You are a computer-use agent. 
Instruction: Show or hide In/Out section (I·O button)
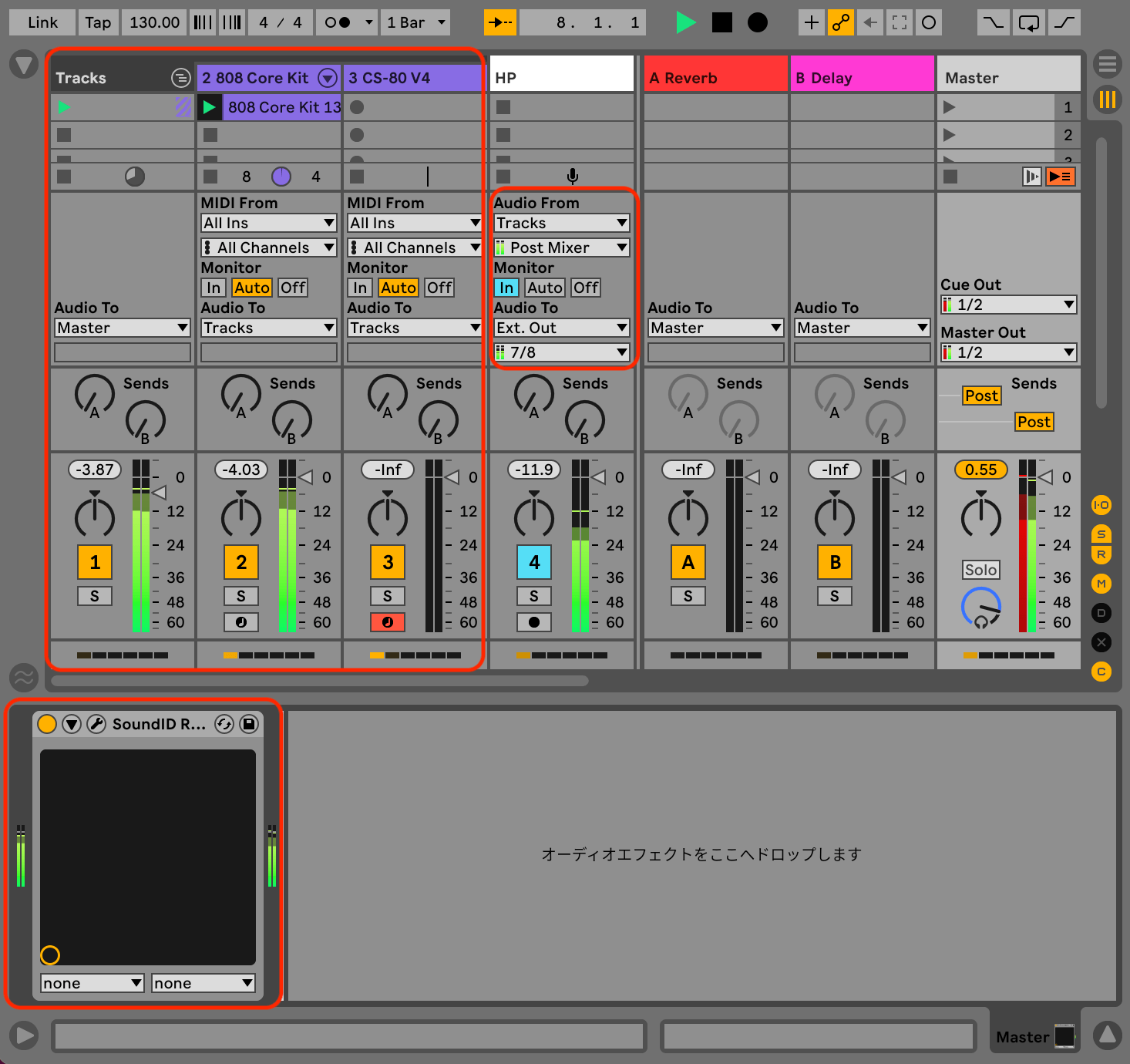pos(1101,505)
